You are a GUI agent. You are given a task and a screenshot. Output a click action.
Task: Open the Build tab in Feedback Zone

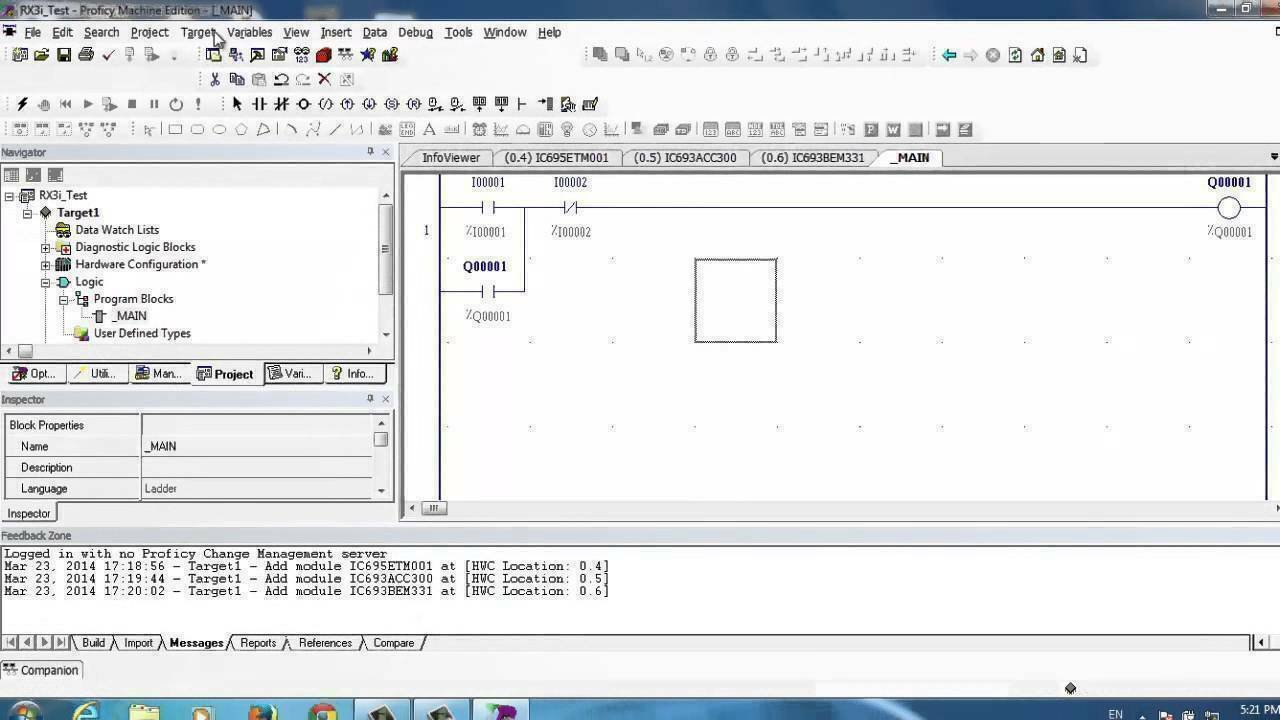[x=93, y=642]
